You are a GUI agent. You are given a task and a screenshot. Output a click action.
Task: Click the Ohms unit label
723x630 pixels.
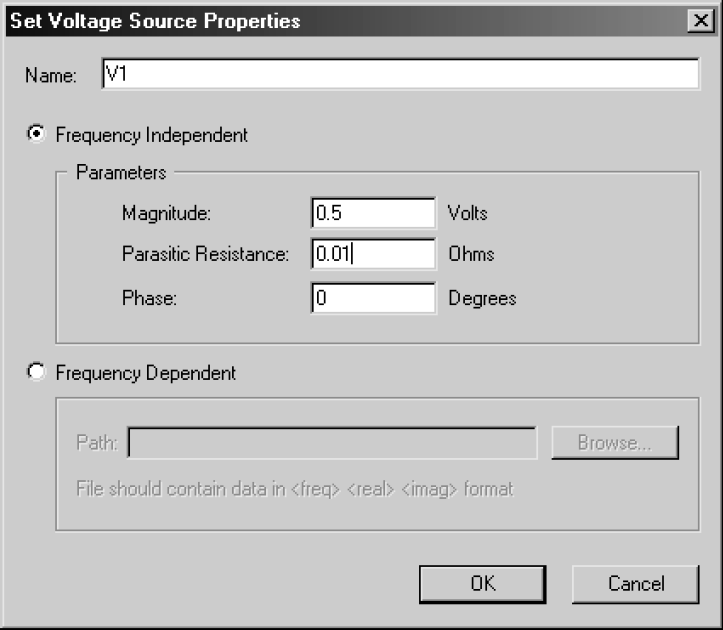point(471,255)
